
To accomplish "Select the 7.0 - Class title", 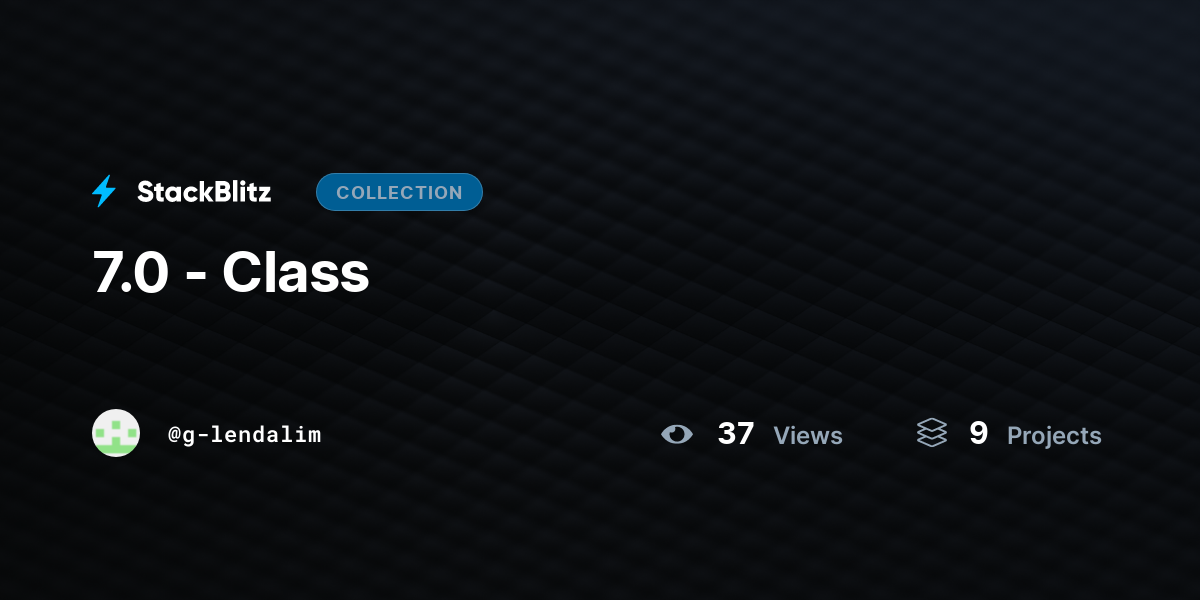I will pos(231,273).
